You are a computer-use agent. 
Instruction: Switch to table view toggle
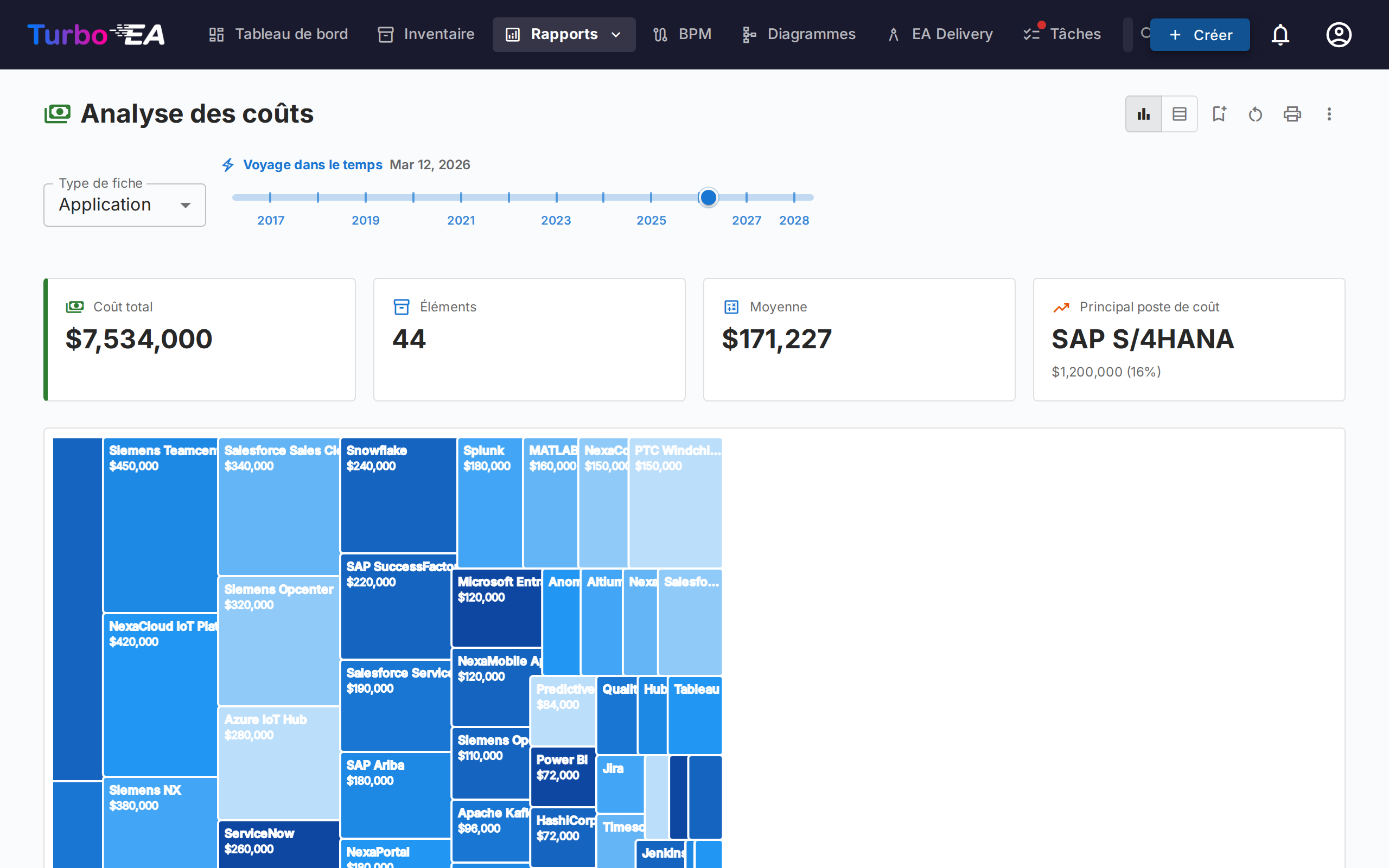pos(1179,114)
